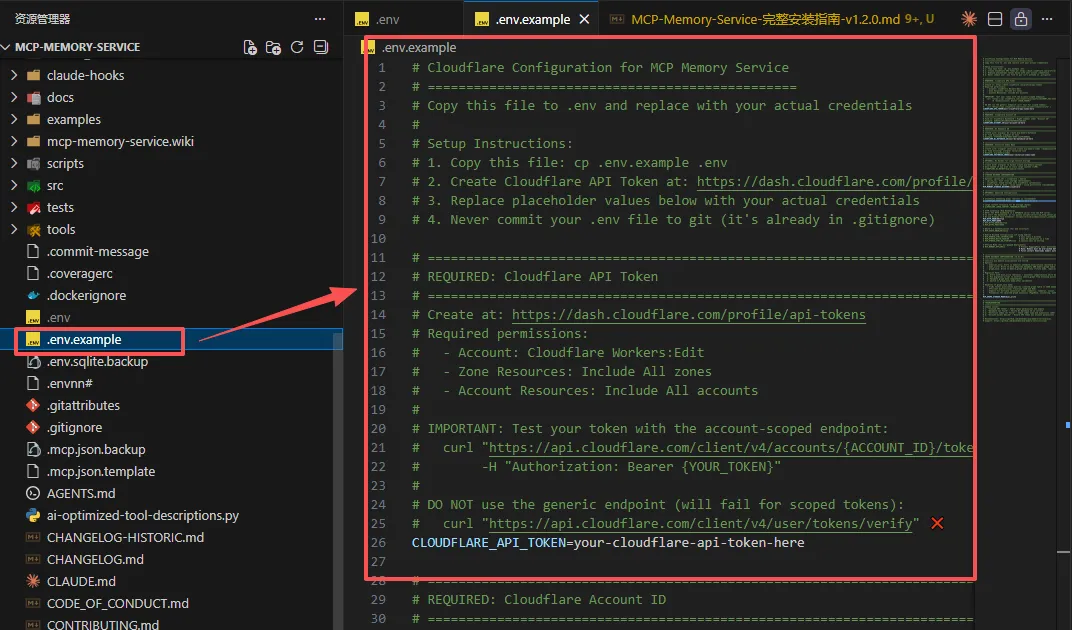Viewport: 1072px width, 630px height.
Task: Open the user/tokens/verify URL on line 25
Action: (700, 523)
